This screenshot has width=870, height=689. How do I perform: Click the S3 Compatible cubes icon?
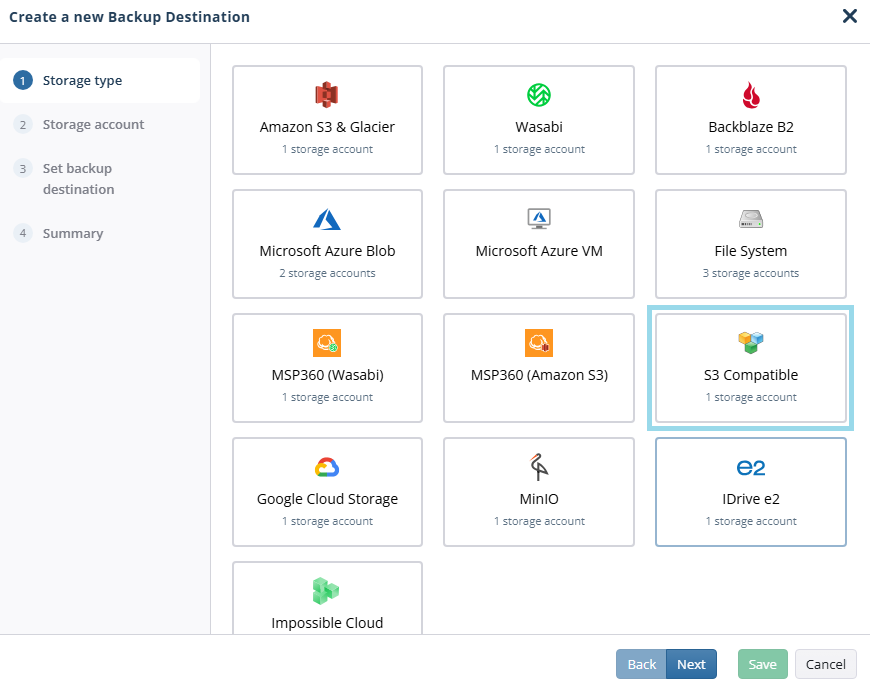(x=751, y=342)
